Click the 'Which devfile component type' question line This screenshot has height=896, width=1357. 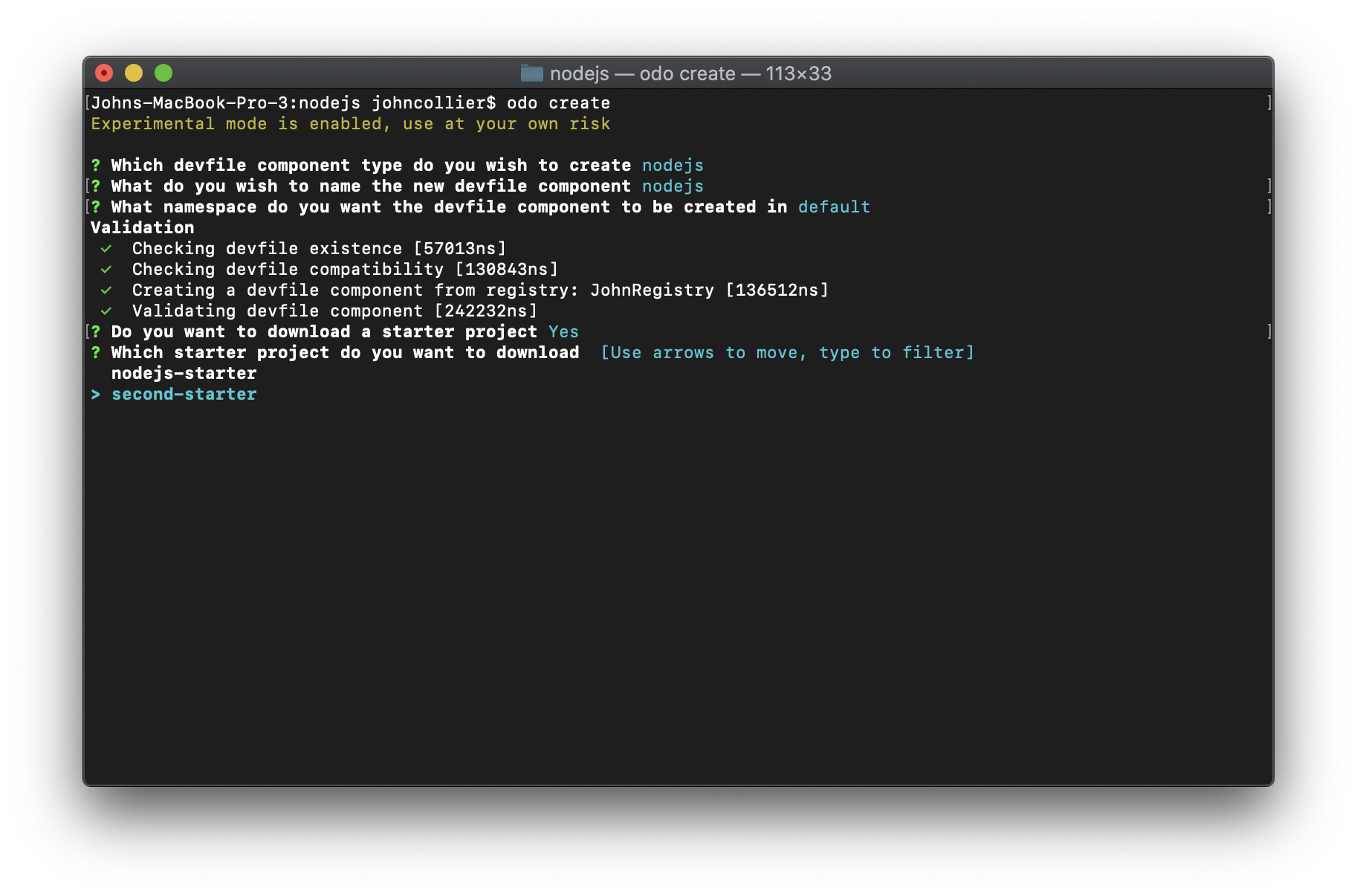[397, 165]
